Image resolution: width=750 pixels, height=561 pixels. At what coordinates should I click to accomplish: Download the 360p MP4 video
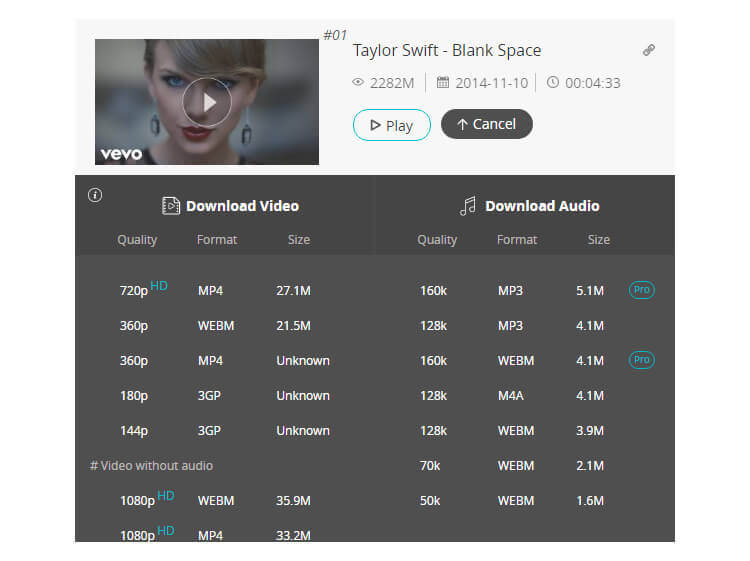[x=225, y=361]
